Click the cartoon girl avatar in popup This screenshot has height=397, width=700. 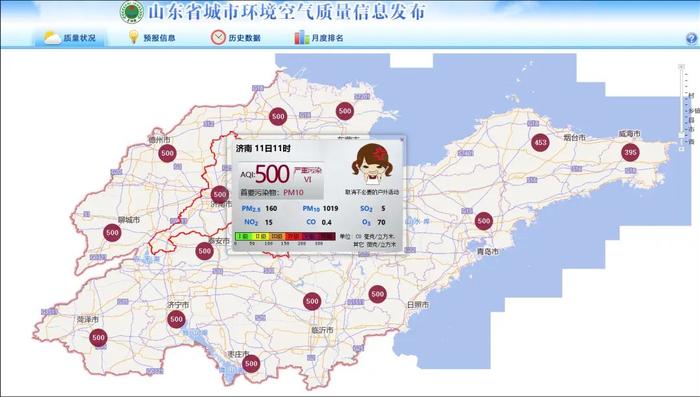click(372, 164)
